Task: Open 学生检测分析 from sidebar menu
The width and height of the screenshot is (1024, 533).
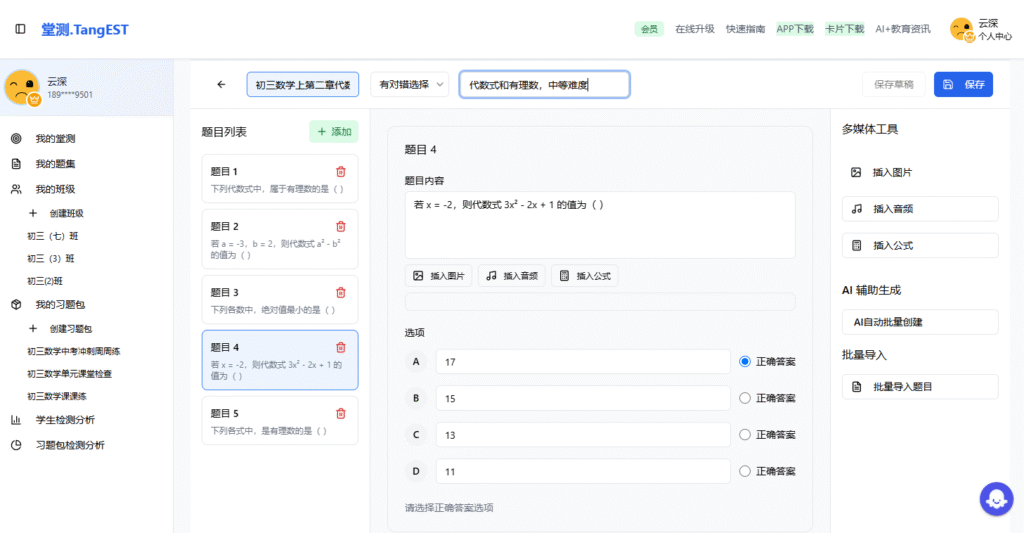Action: pyautogui.click(x=64, y=420)
